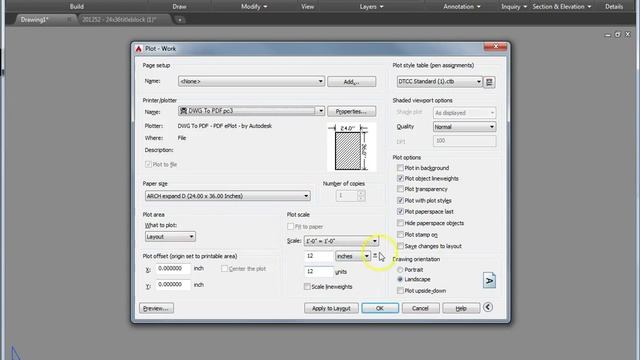This screenshot has width=640, height=360.
Task: Click the scale units value field
Action: coord(318,271)
